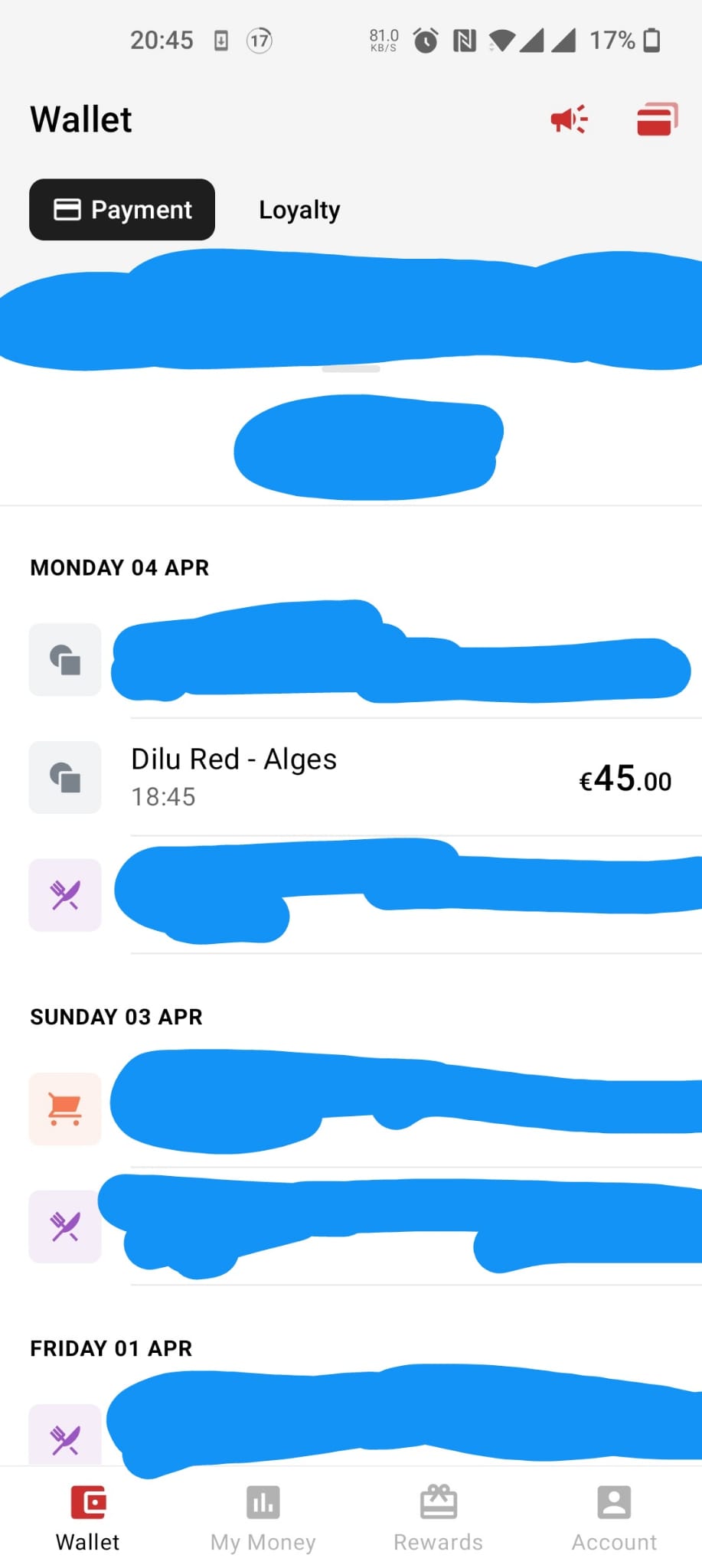
Task: Switch to the Loyalty tab
Action: click(x=299, y=210)
